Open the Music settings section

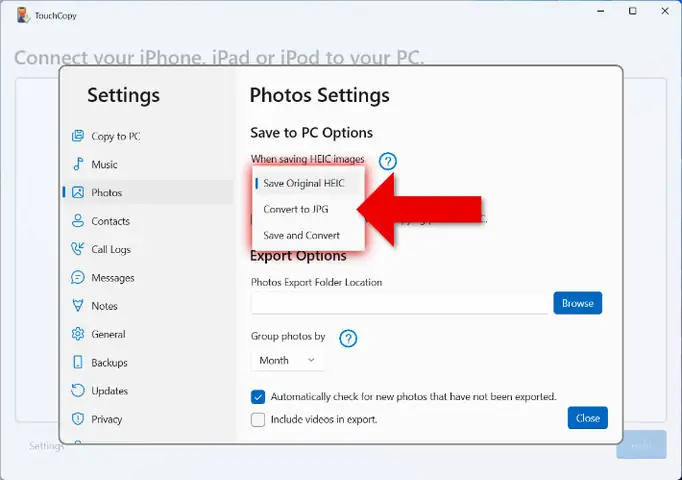click(148, 164)
